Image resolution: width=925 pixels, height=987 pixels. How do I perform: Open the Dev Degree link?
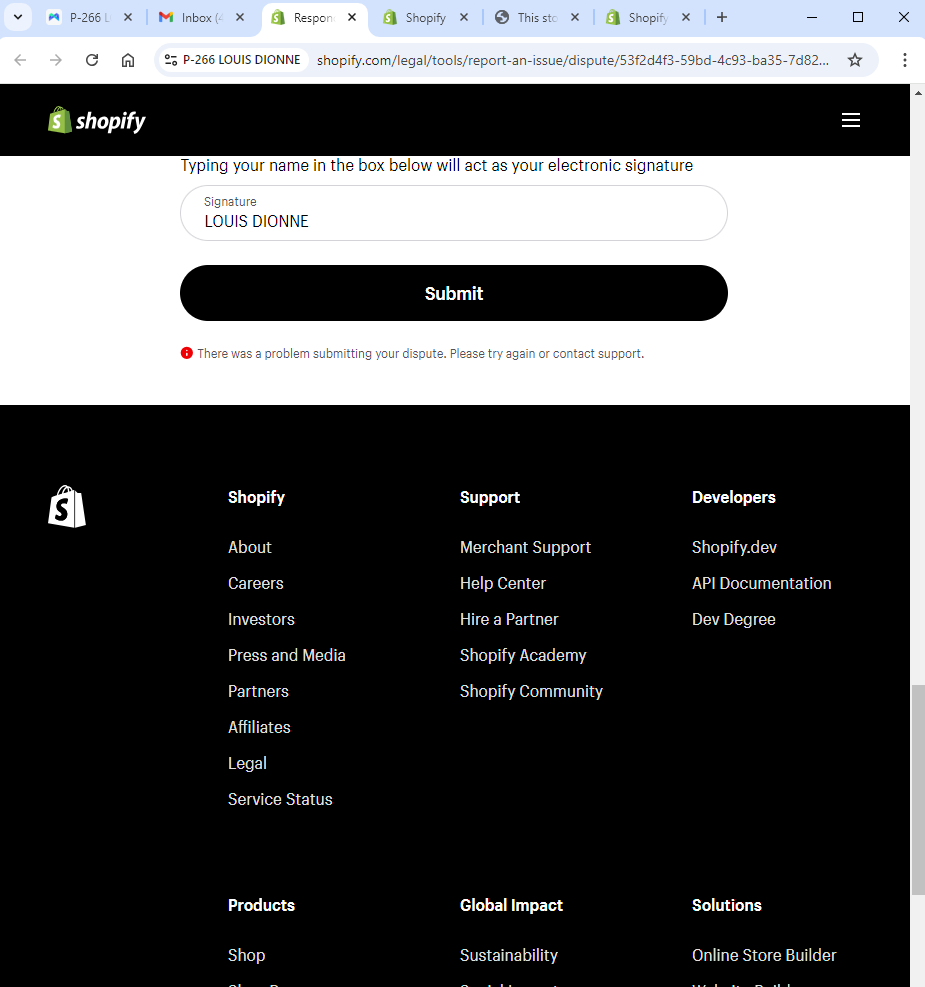(x=734, y=619)
